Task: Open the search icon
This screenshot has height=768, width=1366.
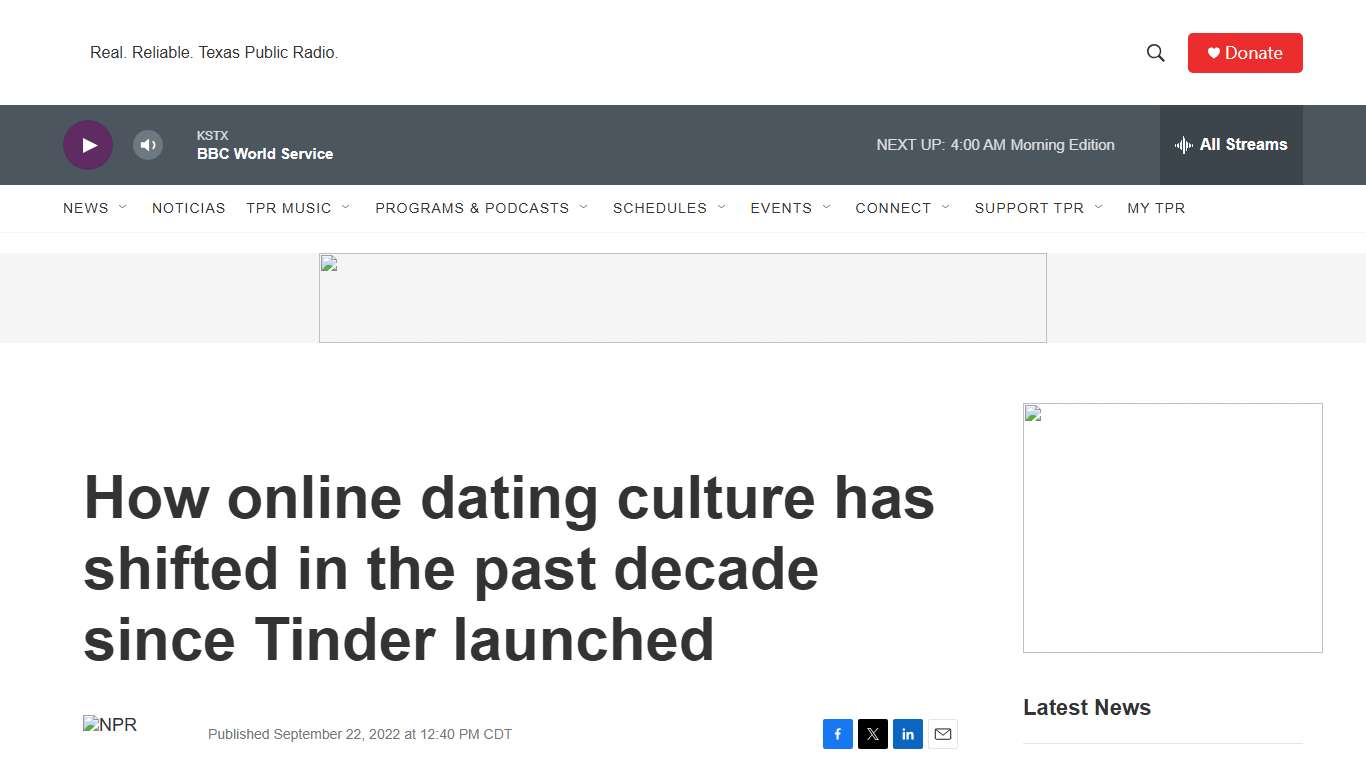Action: [x=1155, y=52]
